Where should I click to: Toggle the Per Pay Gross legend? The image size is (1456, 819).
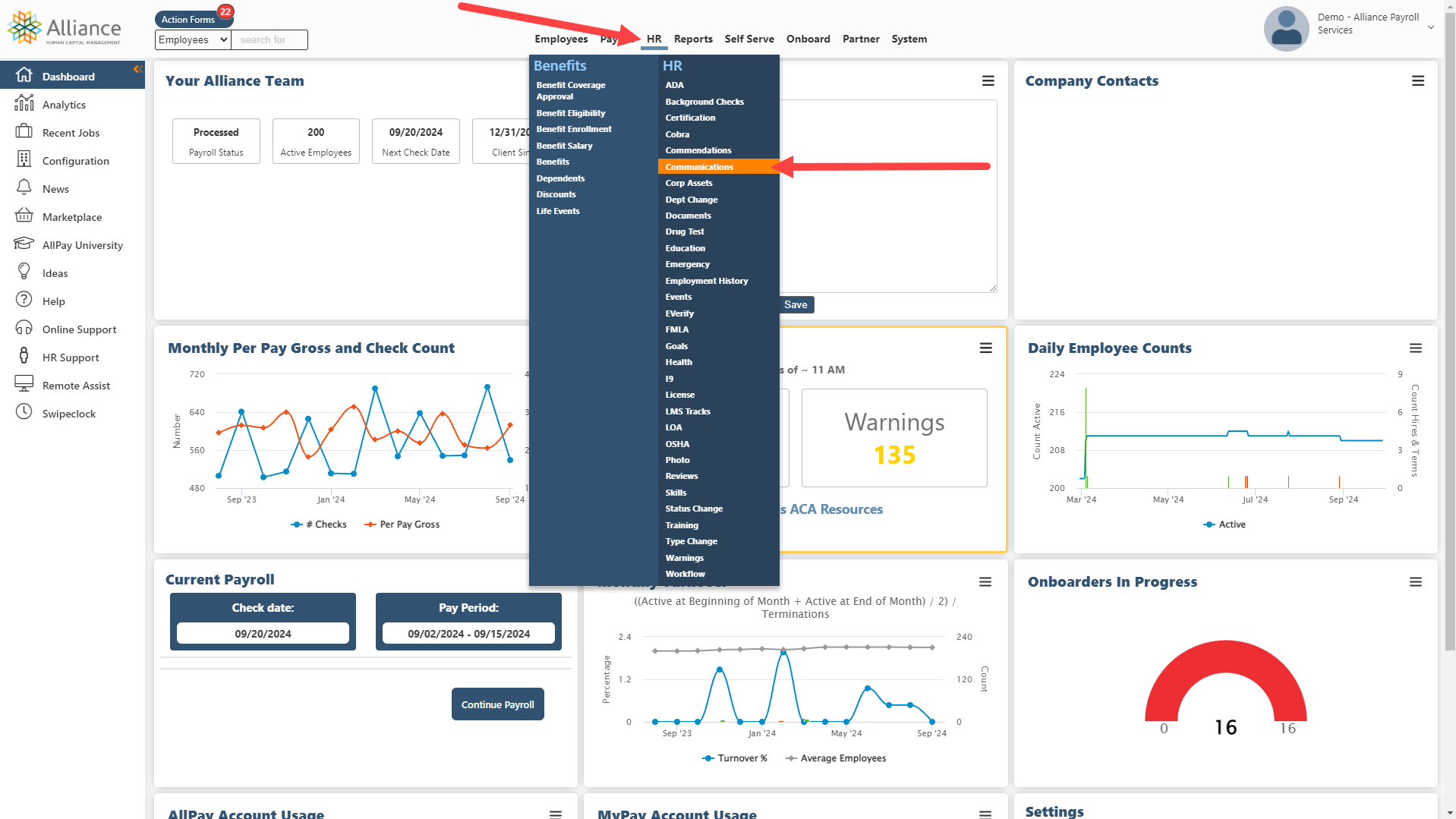click(x=402, y=524)
